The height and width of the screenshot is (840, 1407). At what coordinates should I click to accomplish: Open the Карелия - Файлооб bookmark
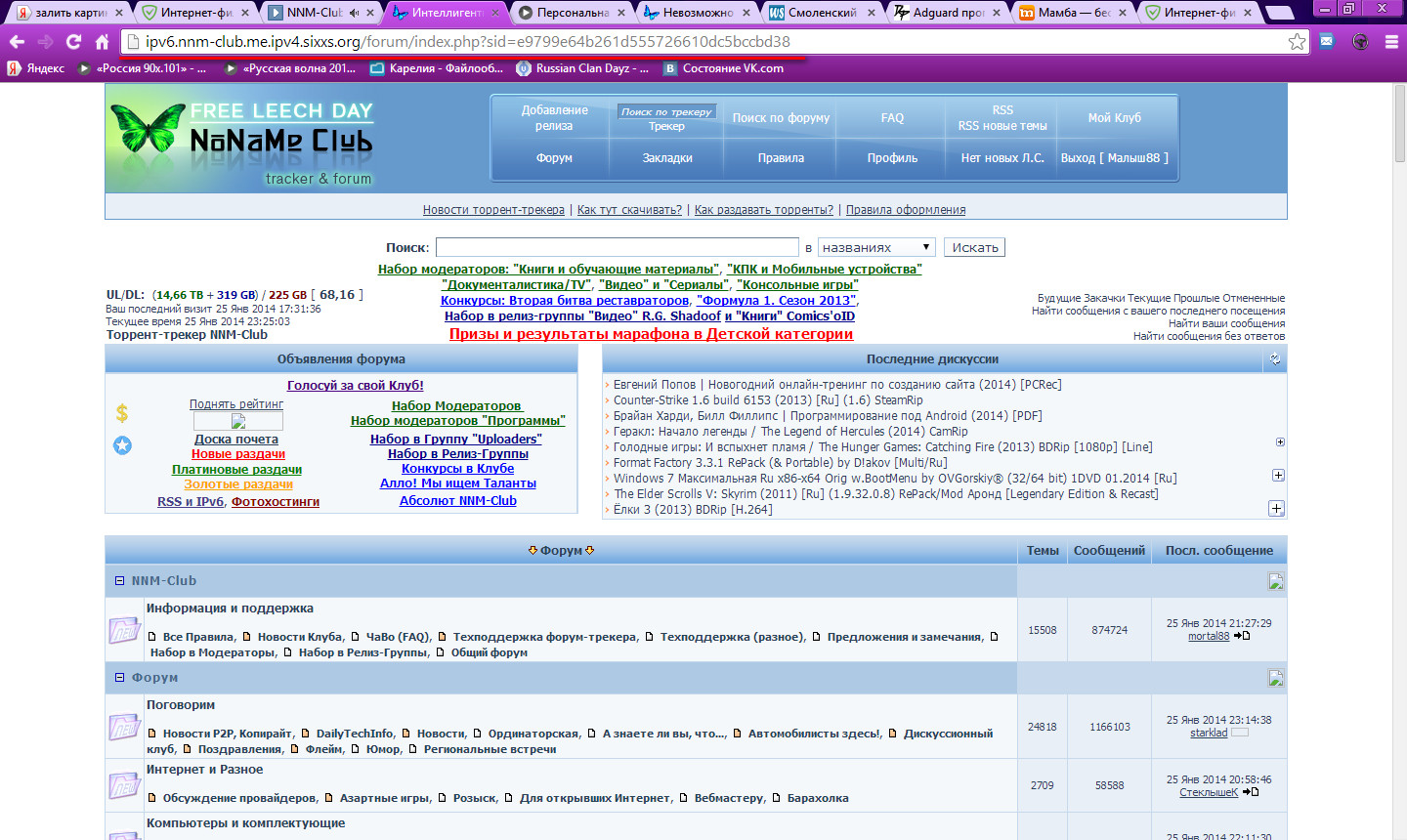tap(437, 68)
